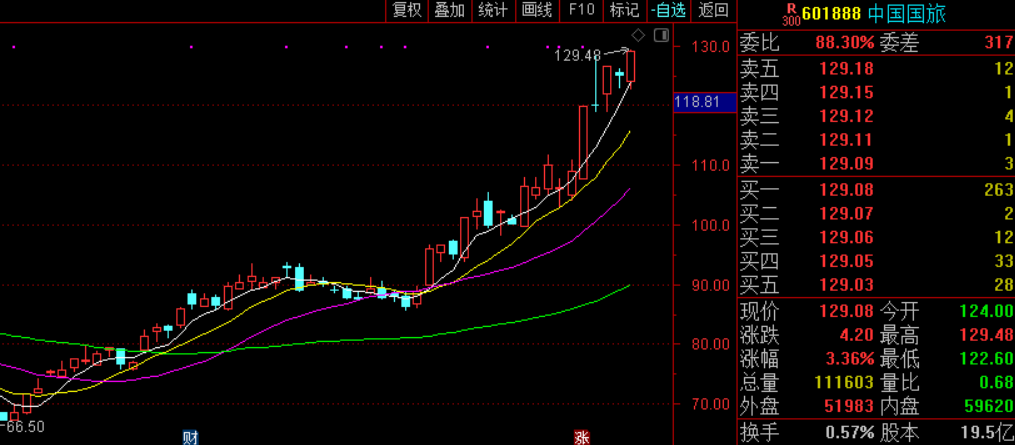Open the 叠加 overlay menu

450,10
